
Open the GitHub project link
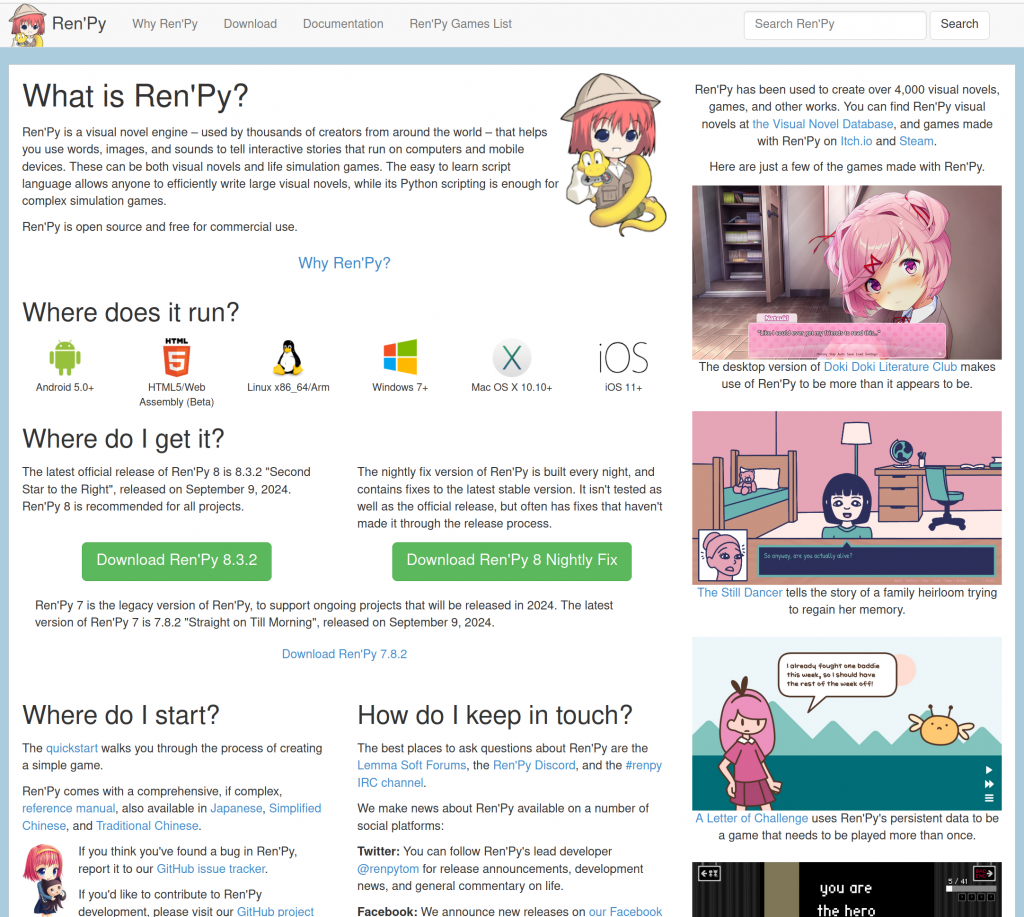pyautogui.click(x=275, y=911)
